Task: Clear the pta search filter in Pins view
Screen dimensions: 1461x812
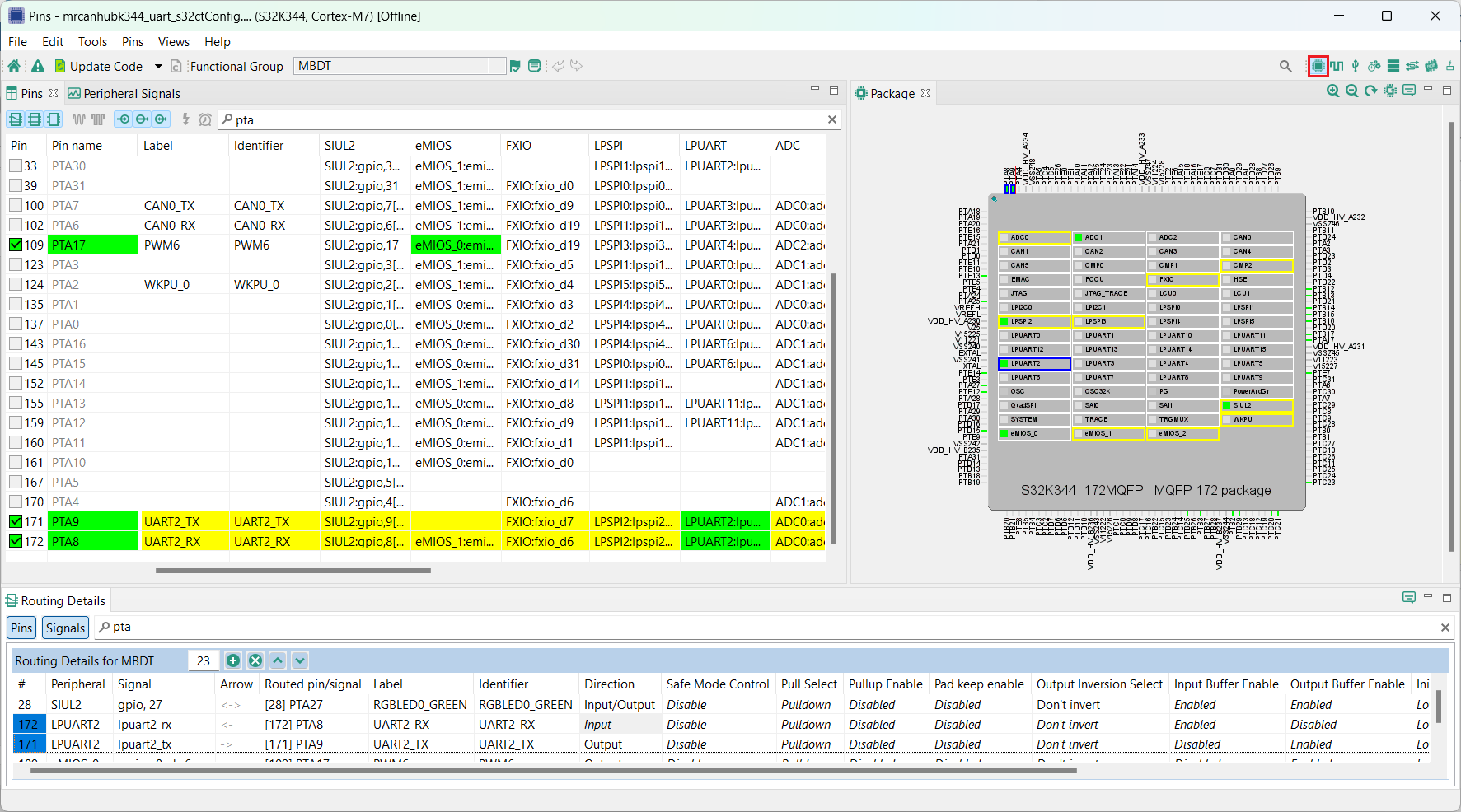Action: click(832, 119)
